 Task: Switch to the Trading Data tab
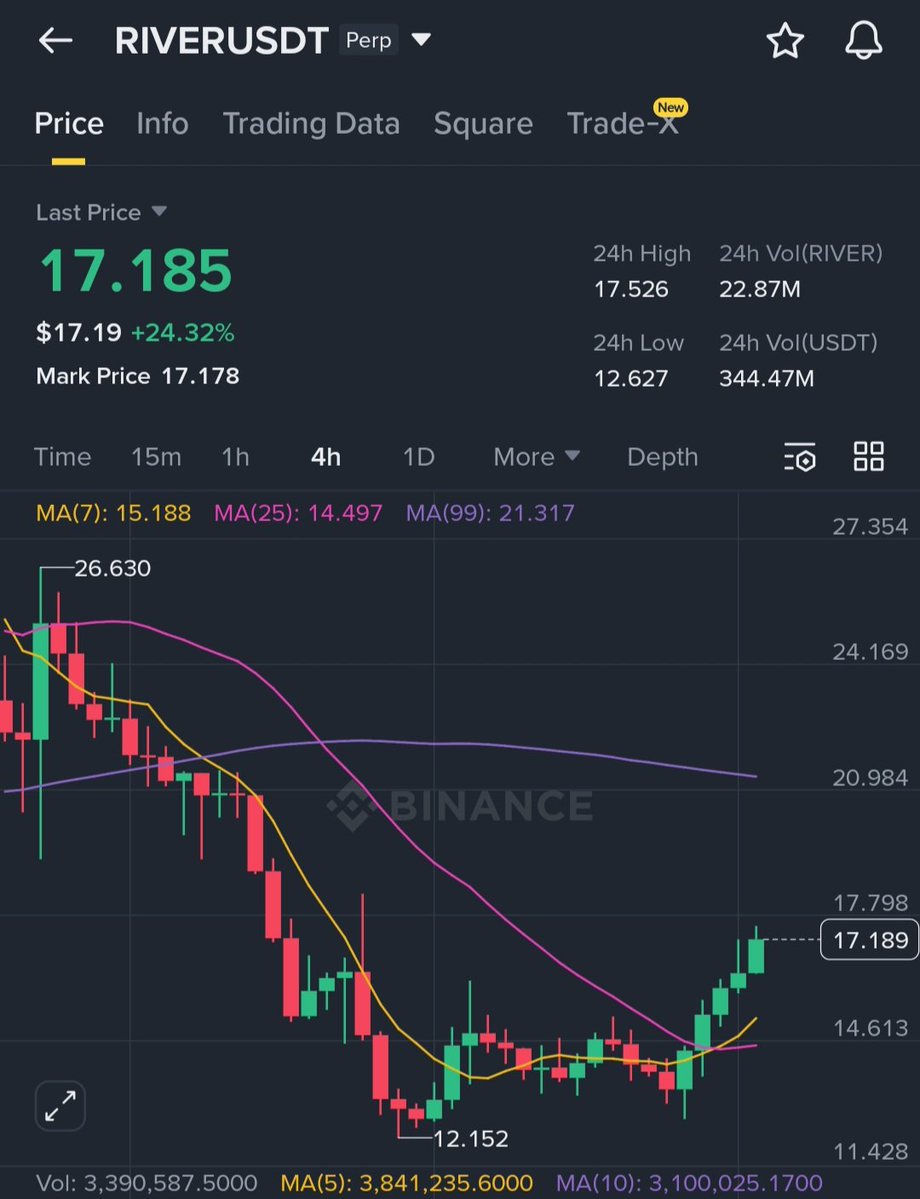311,123
